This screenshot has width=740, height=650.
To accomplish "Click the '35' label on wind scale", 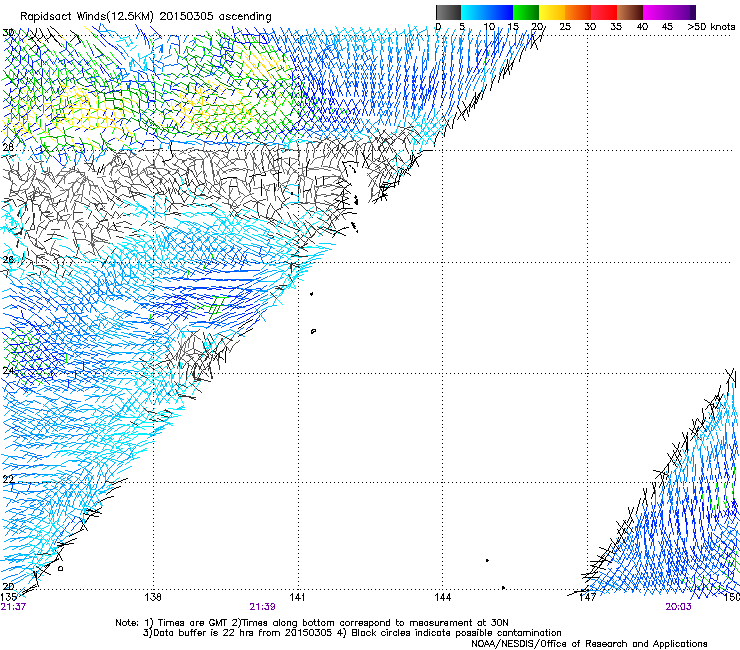I will point(616,27).
